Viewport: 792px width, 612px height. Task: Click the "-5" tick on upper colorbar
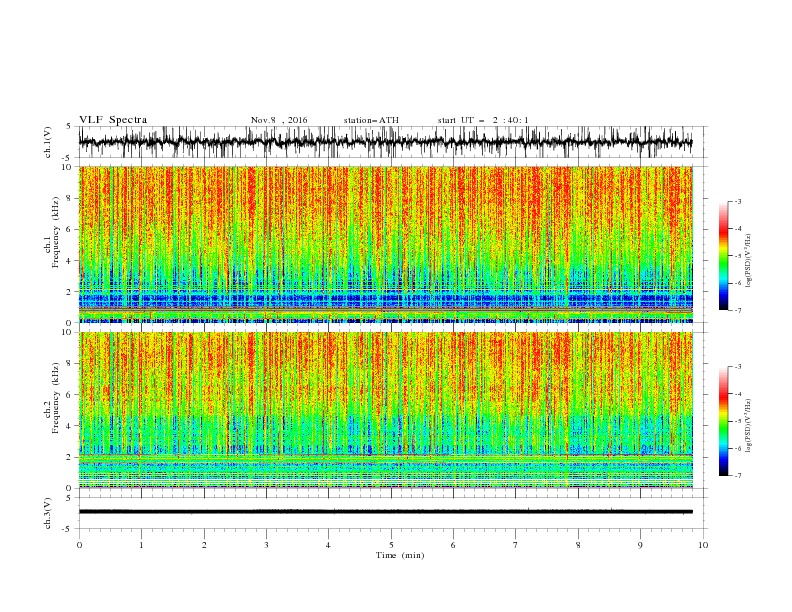point(737,256)
